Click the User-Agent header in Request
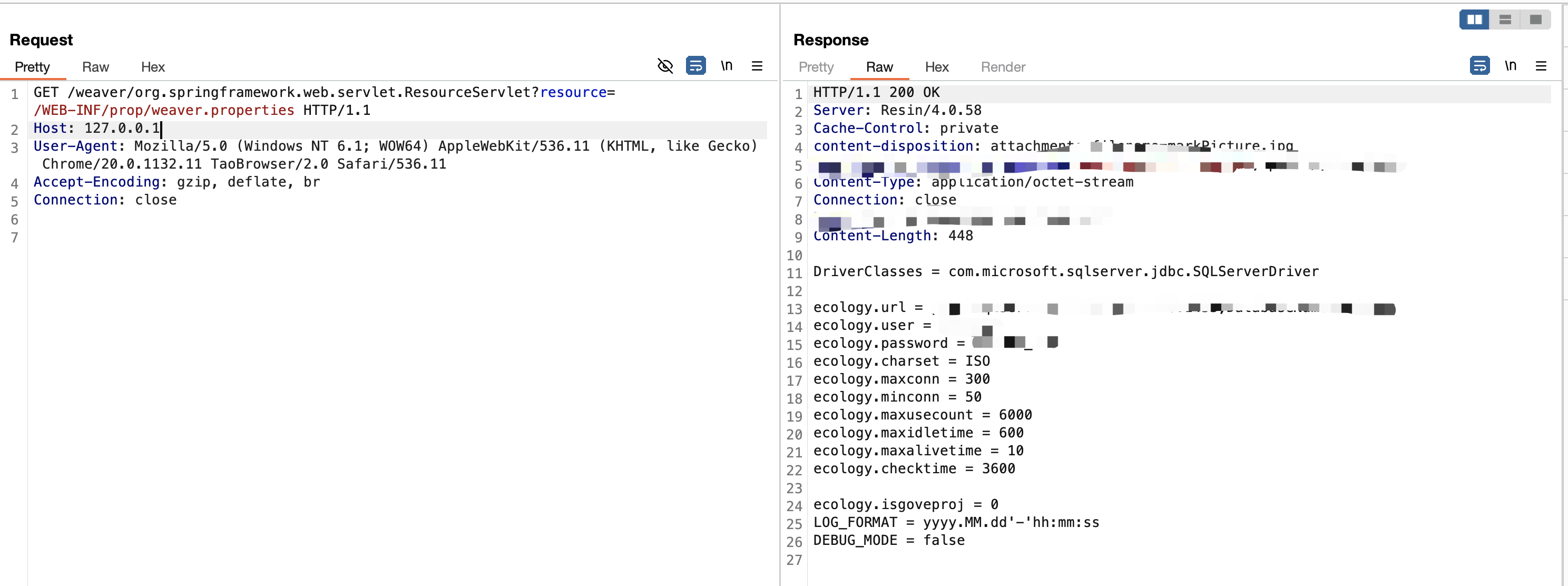This screenshot has height=586, width=1568. [396, 155]
